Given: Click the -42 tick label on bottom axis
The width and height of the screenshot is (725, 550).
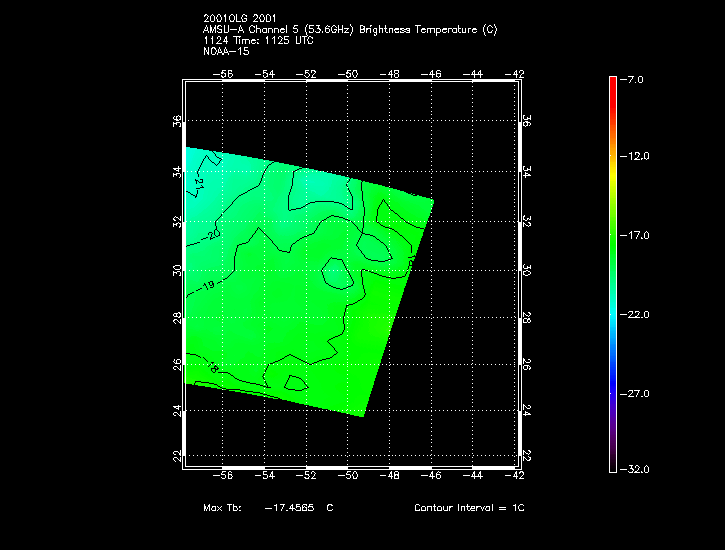Looking at the screenshot, I should coord(517,478).
